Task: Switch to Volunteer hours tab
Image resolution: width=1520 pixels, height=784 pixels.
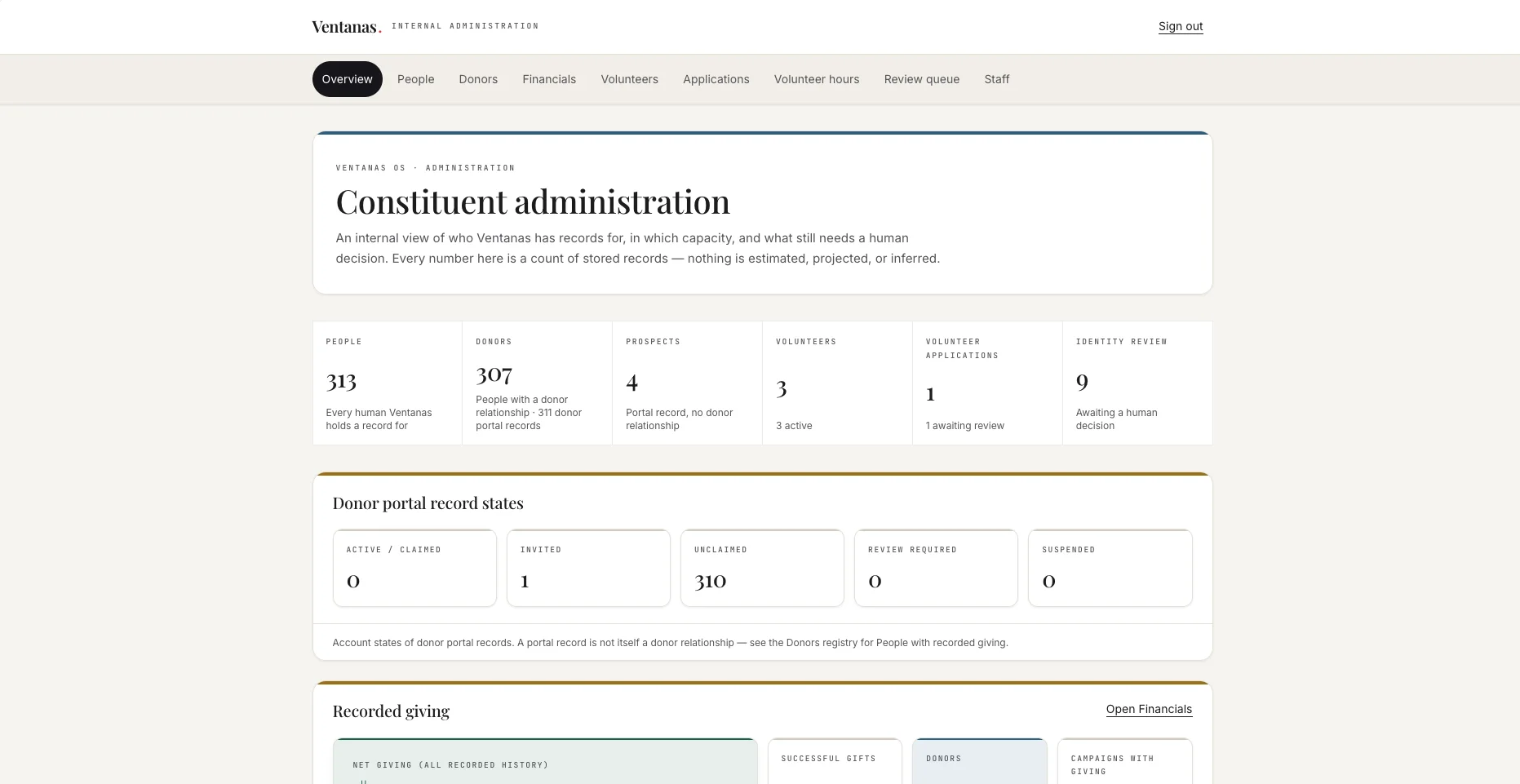Action: [816, 79]
